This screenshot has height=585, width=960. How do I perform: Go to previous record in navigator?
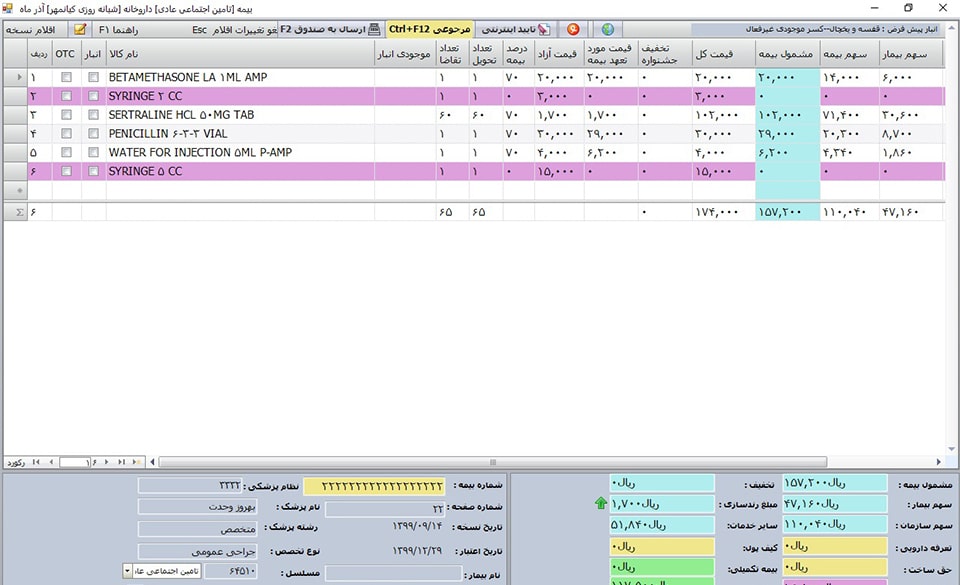(50, 462)
